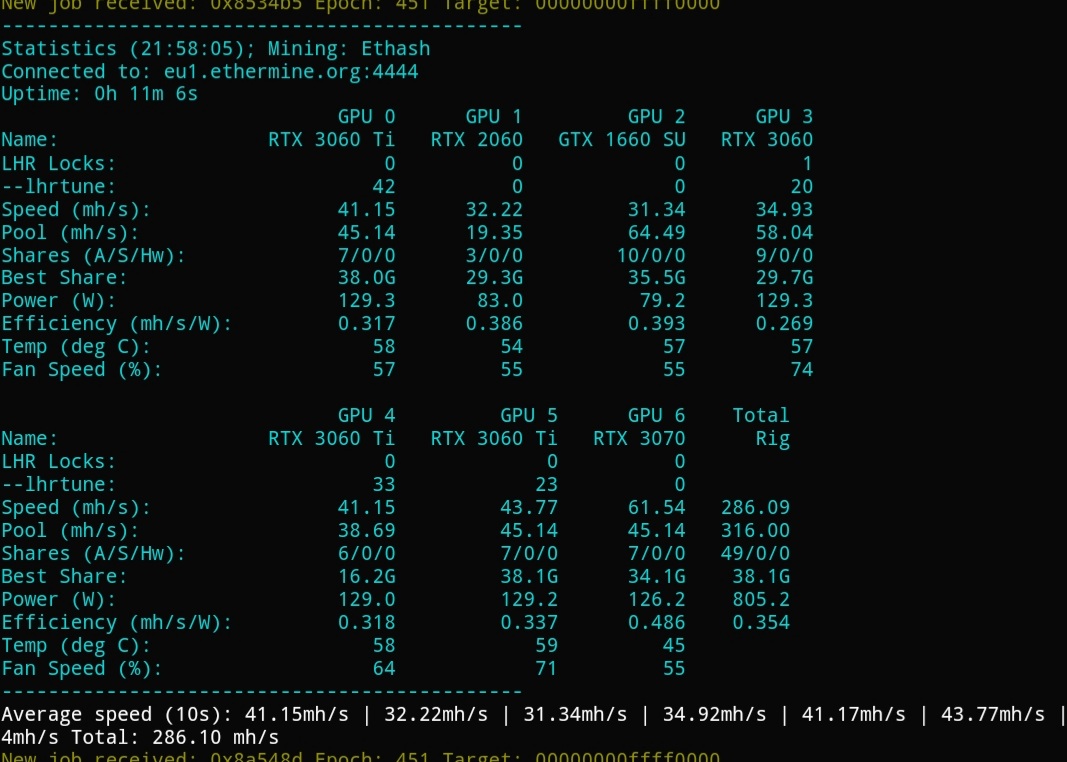Image resolution: width=1067 pixels, height=762 pixels.
Task: Click the total shares value 49/0/0
Action: click(755, 554)
